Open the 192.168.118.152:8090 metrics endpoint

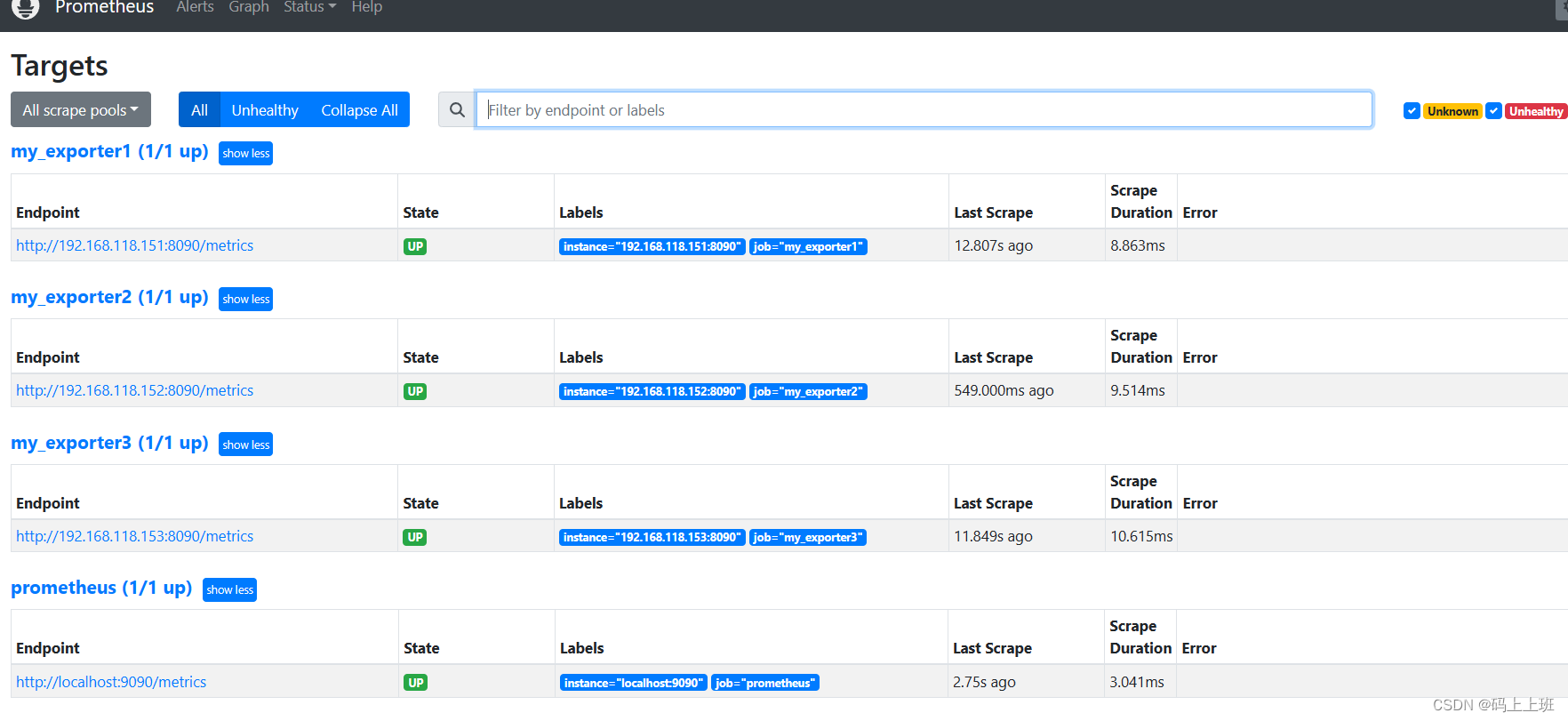click(134, 390)
